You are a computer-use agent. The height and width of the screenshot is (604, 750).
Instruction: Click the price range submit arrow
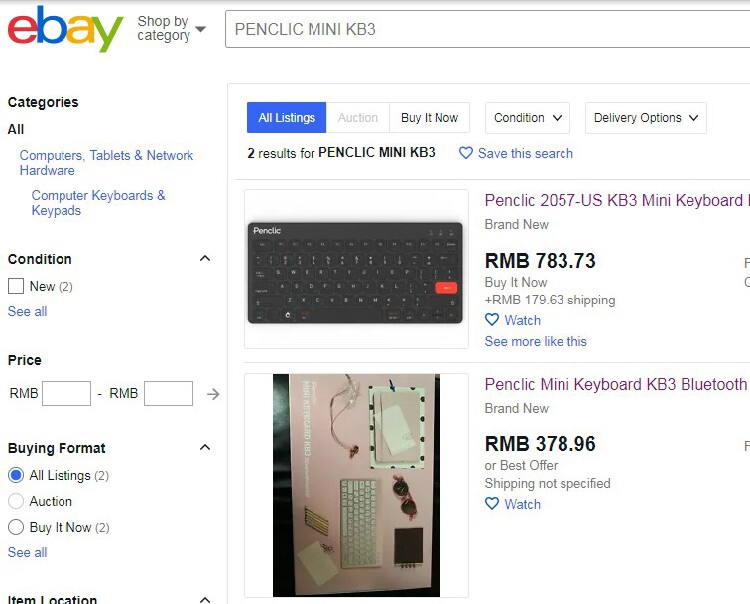[x=213, y=394]
